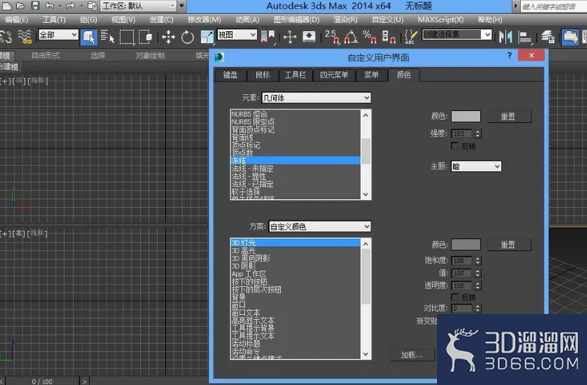The image size is (587, 385).
Task: Click the New Scene icon
Action: pyautogui.click(x=7, y=6)
